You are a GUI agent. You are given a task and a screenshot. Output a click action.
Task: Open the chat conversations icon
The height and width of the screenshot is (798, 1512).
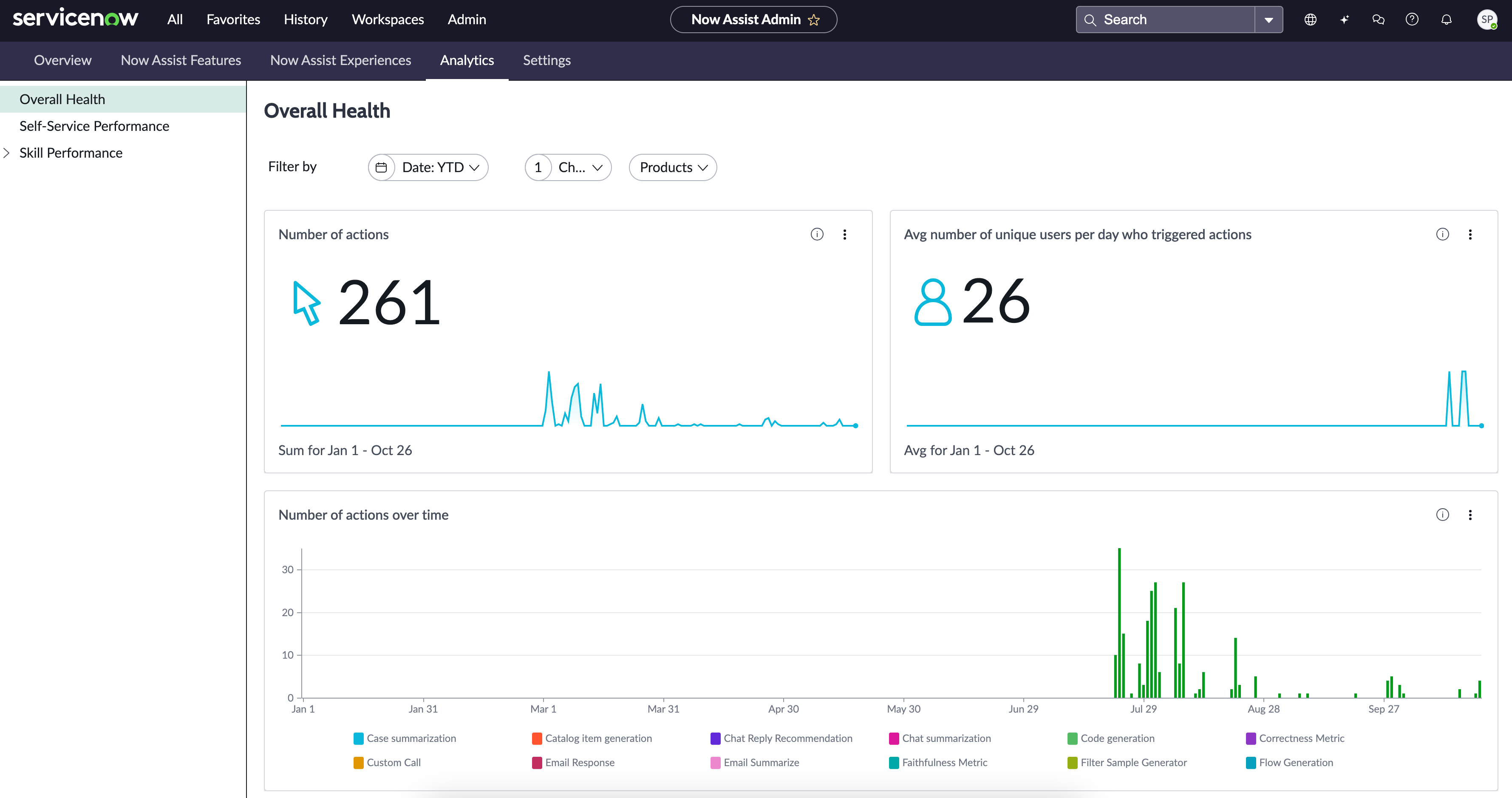(1378, 20)
